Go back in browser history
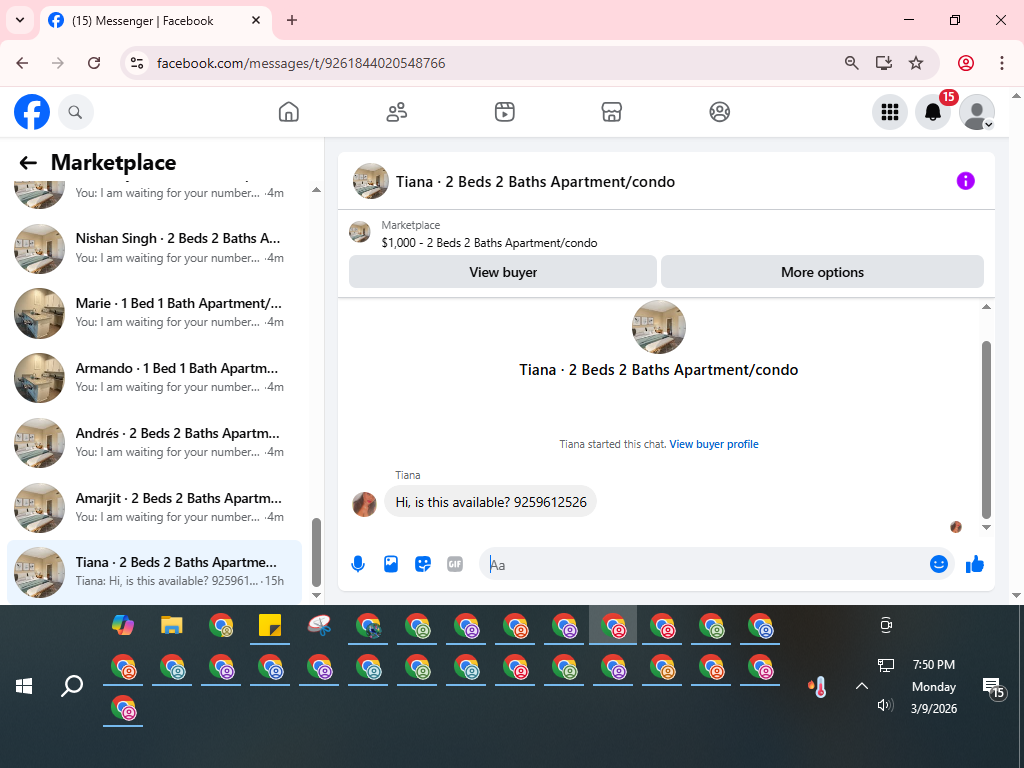Screen dimensions: 1024x768 (x=22, y=63)
